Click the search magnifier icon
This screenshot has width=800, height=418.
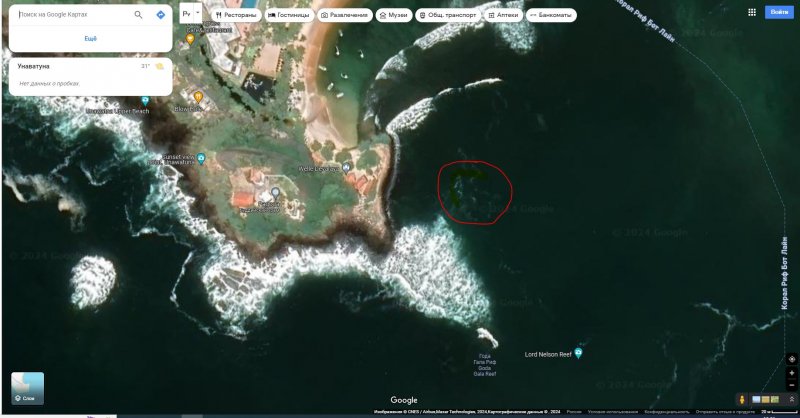pyautogui.click(x=136, y=15)
